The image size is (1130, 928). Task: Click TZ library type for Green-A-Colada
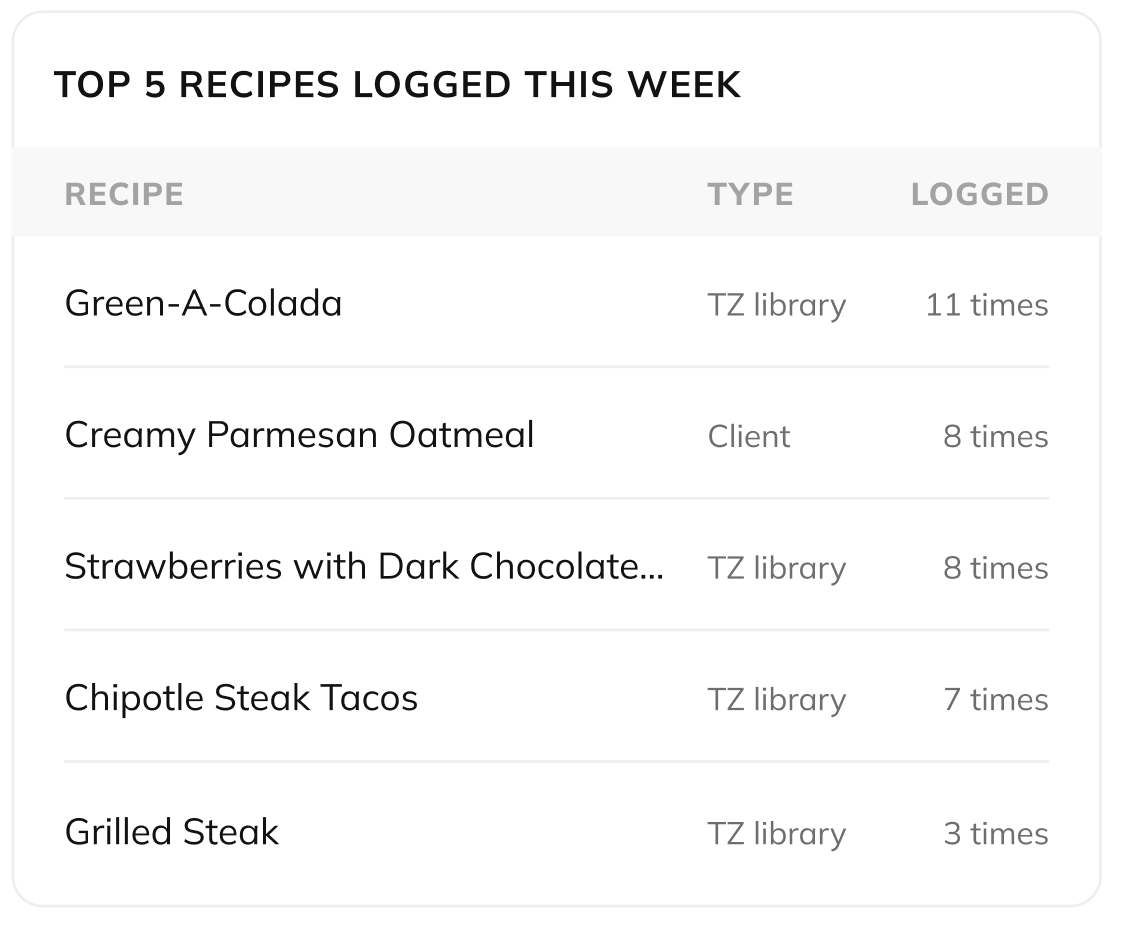tap(777, 305)
